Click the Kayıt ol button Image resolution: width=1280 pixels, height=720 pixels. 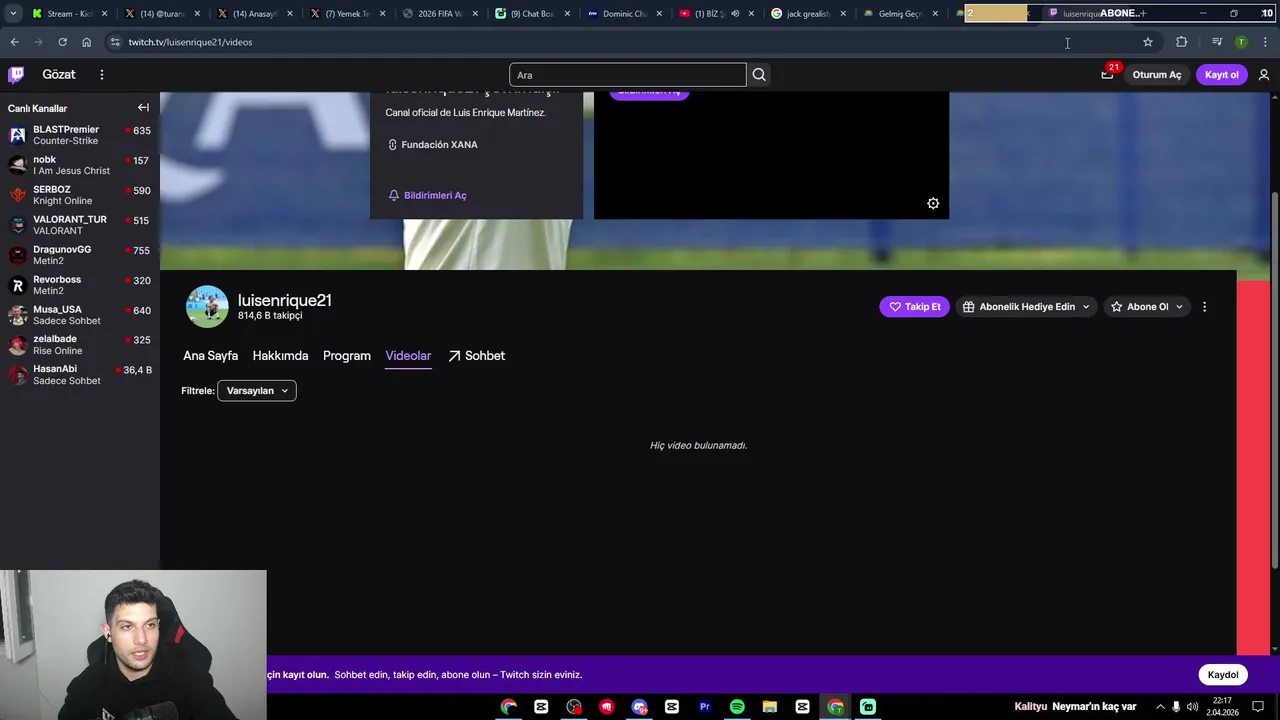pyautogui.click(x=1221, y=75)
